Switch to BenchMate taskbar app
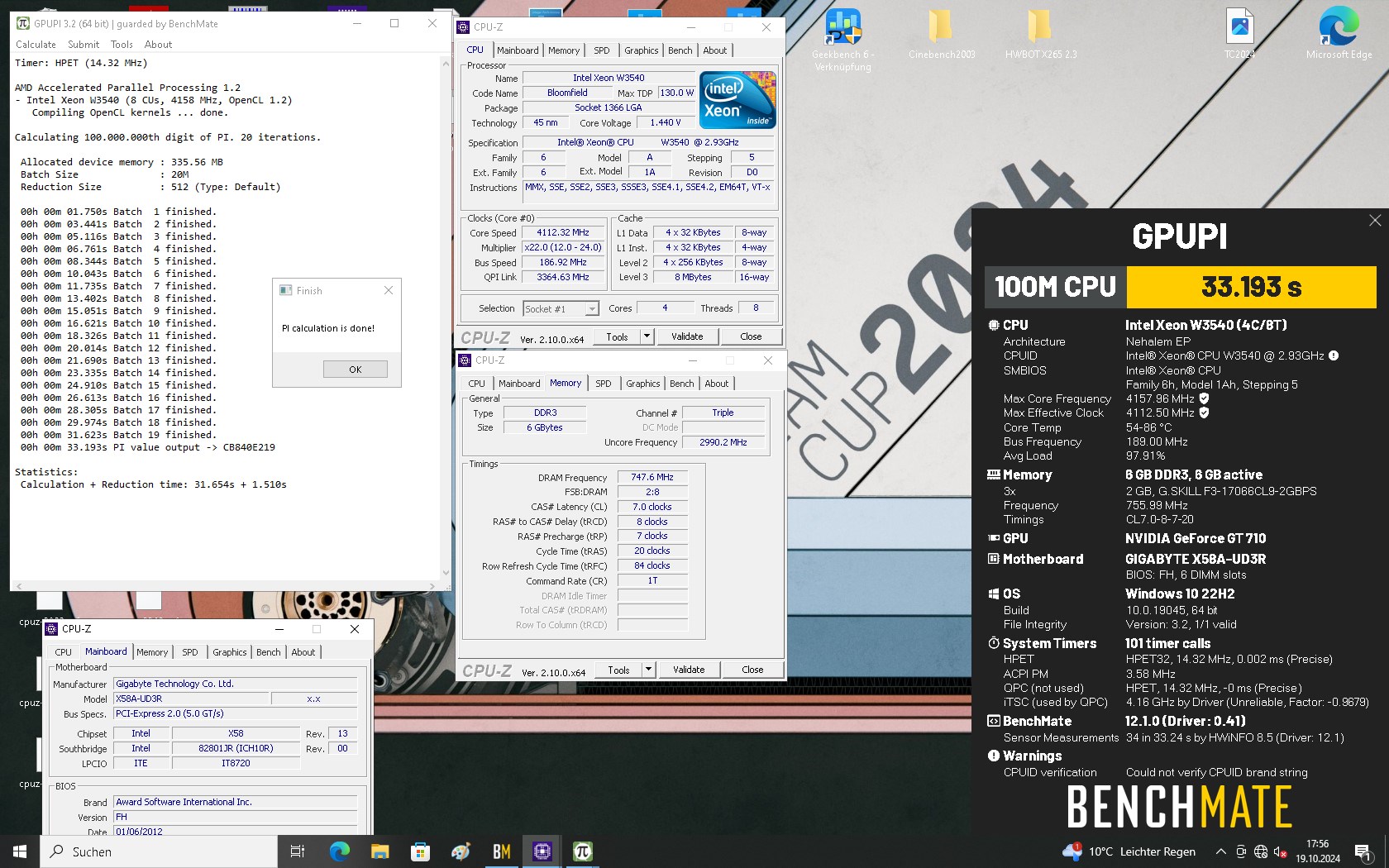Viewport: 1389px width, 868px height. click(502, 851)
